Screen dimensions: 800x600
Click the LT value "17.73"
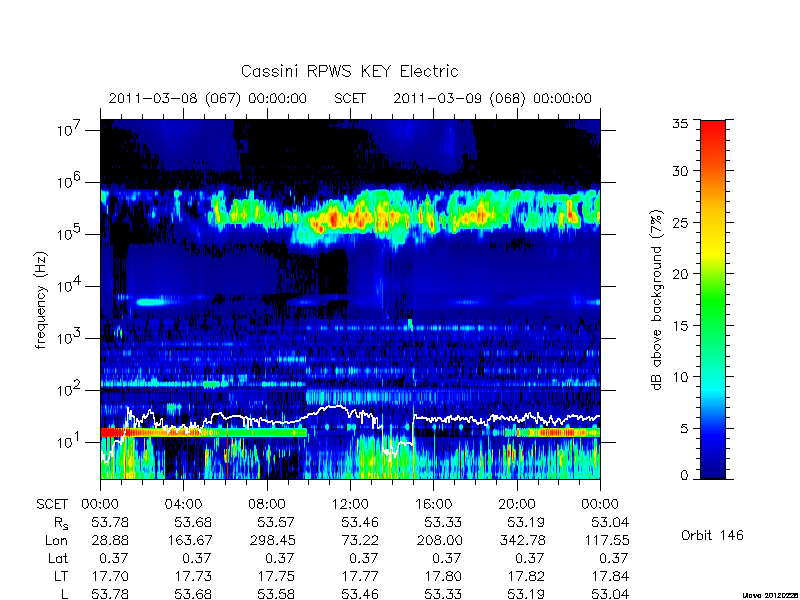tap(193, 576)
